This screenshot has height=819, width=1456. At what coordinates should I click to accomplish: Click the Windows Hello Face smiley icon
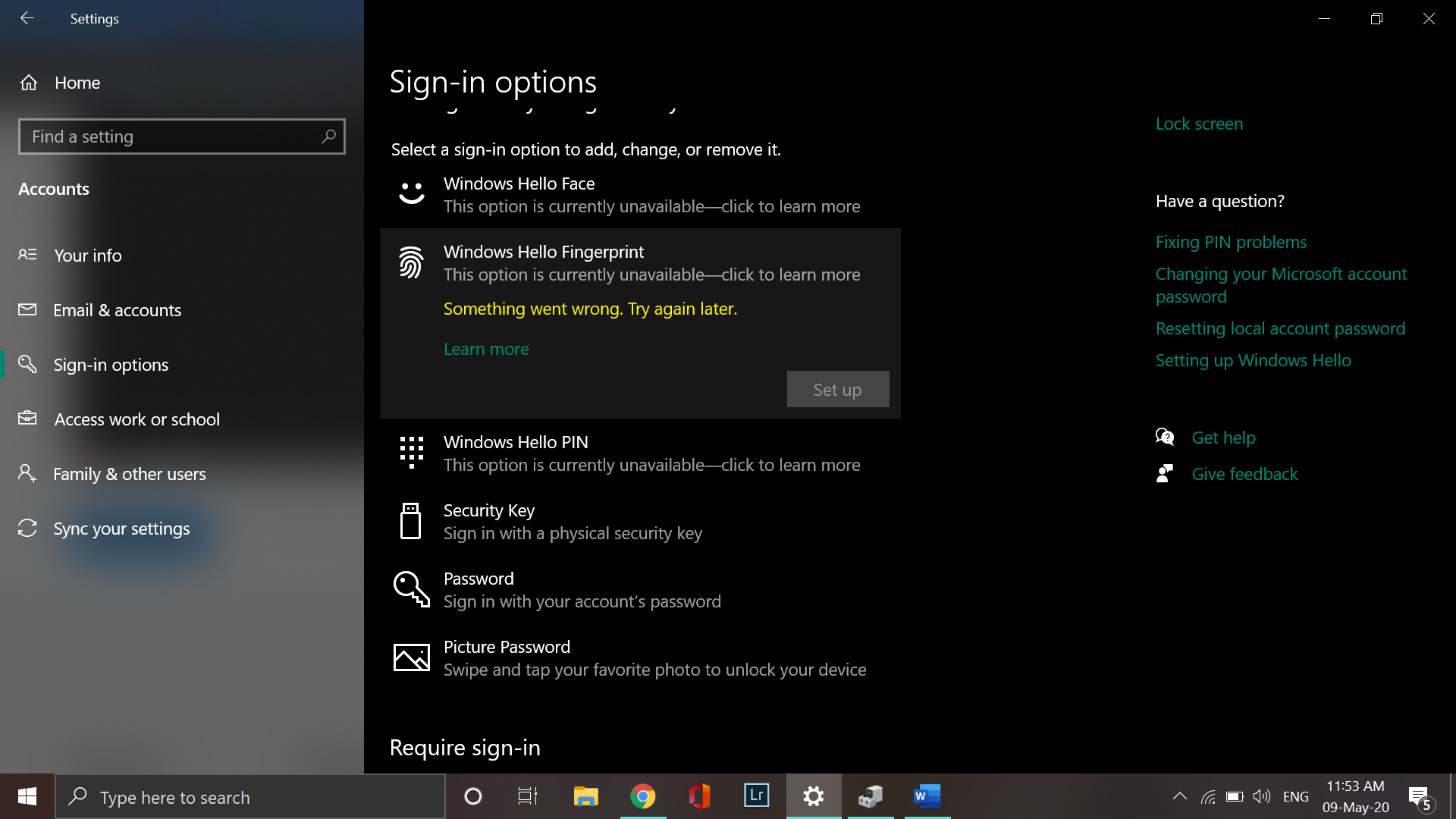412,193
